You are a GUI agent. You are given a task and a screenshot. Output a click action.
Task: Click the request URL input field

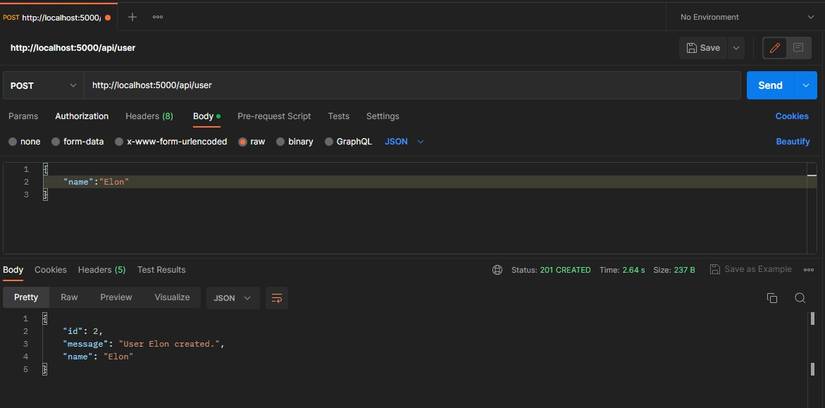412,85
